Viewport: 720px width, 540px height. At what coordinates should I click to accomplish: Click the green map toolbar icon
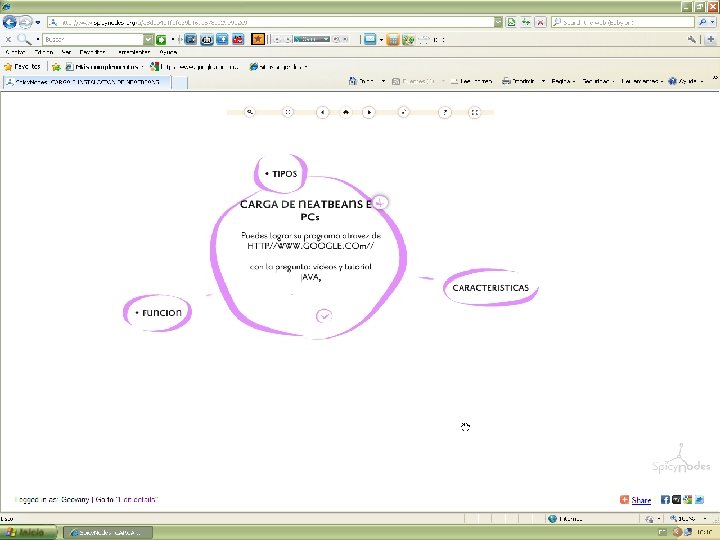pyautogui.click(x=408, y=40)
